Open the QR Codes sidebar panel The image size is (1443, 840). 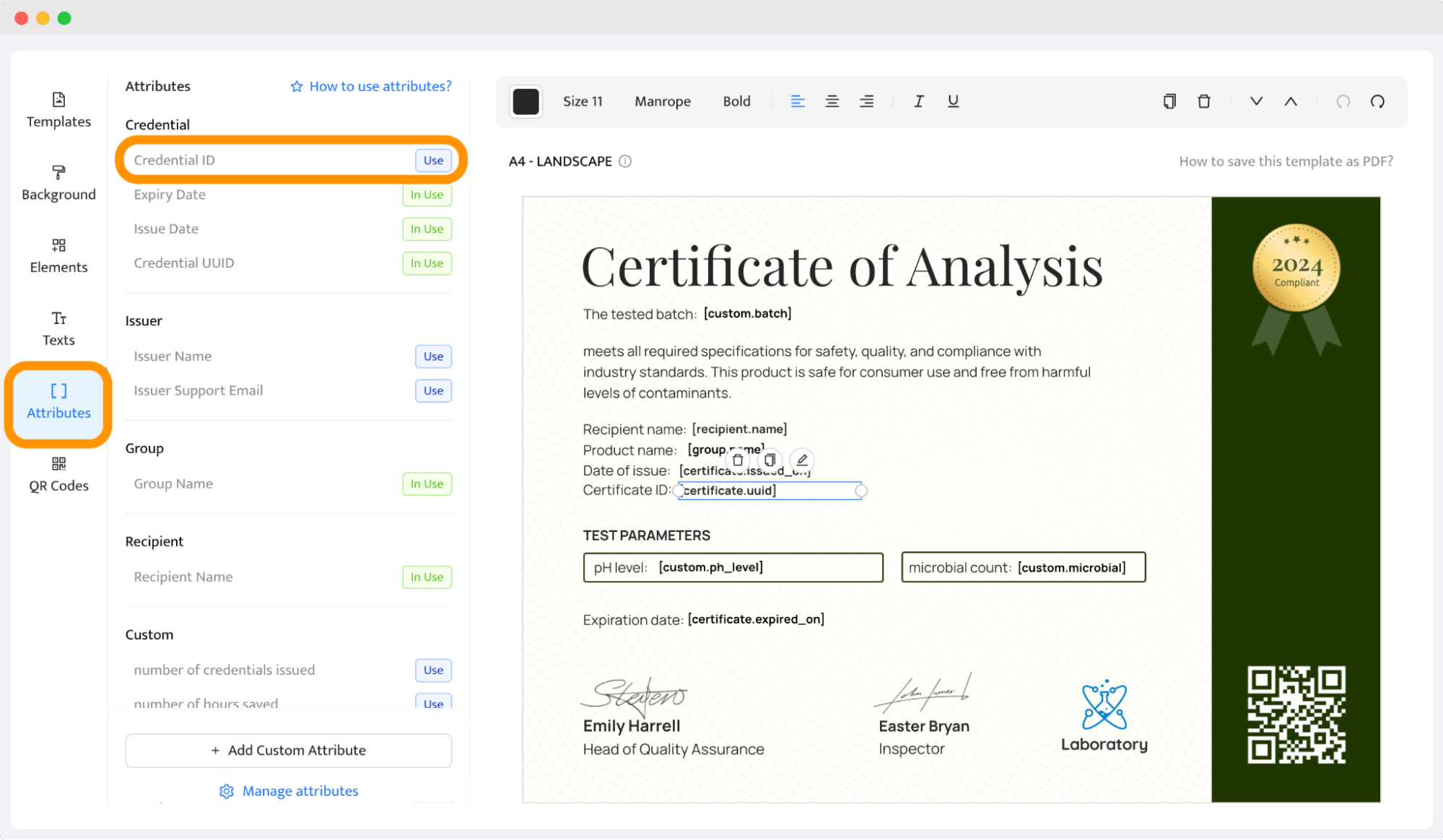tap(58, 475)
